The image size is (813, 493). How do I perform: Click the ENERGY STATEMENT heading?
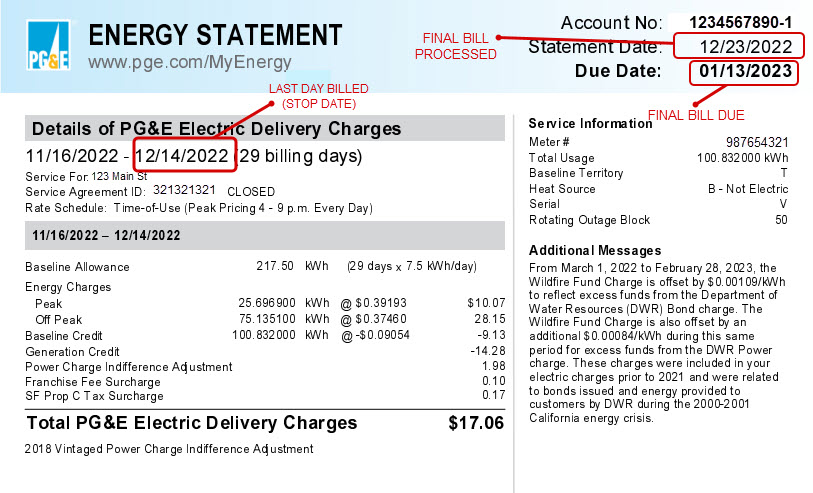coord(215,35)
